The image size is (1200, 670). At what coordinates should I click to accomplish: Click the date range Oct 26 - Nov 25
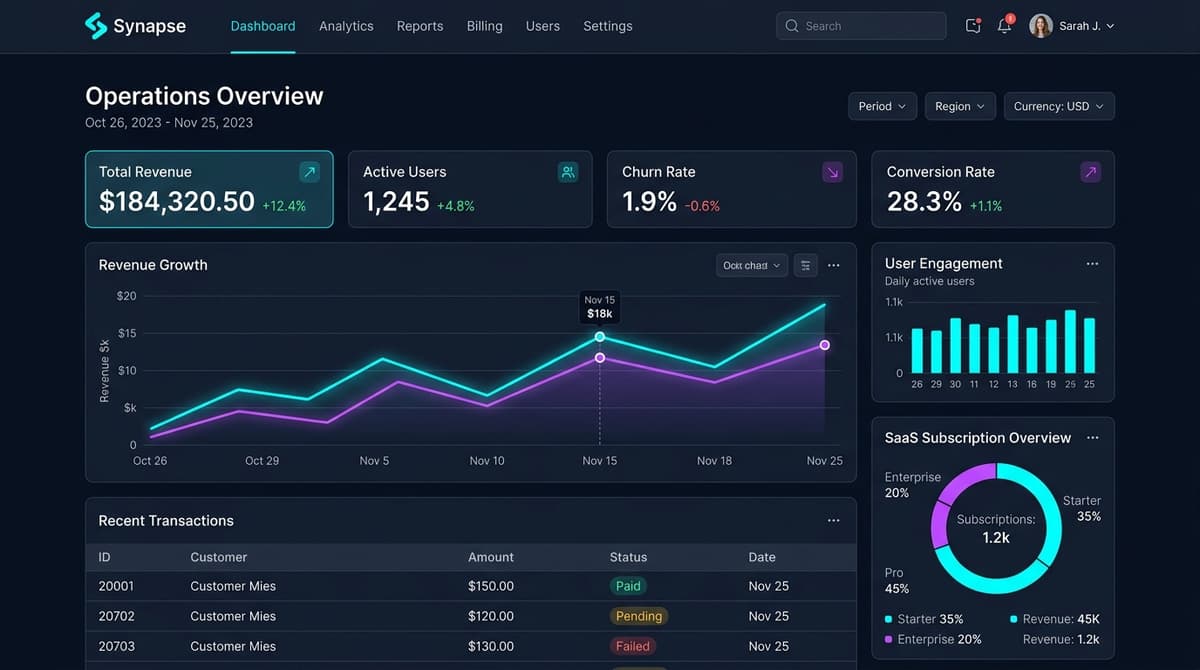point(169,122)
